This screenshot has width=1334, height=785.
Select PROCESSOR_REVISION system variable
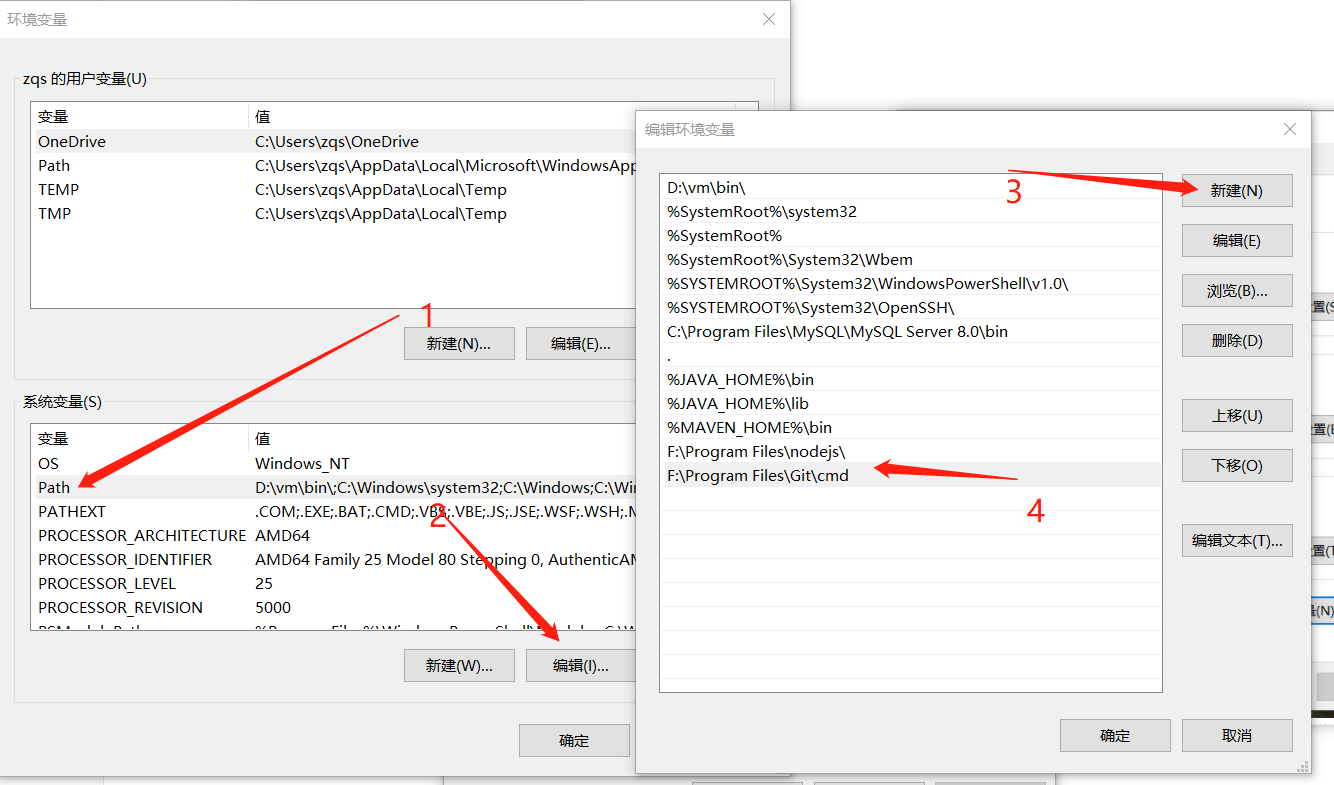(x=120, y=607)
